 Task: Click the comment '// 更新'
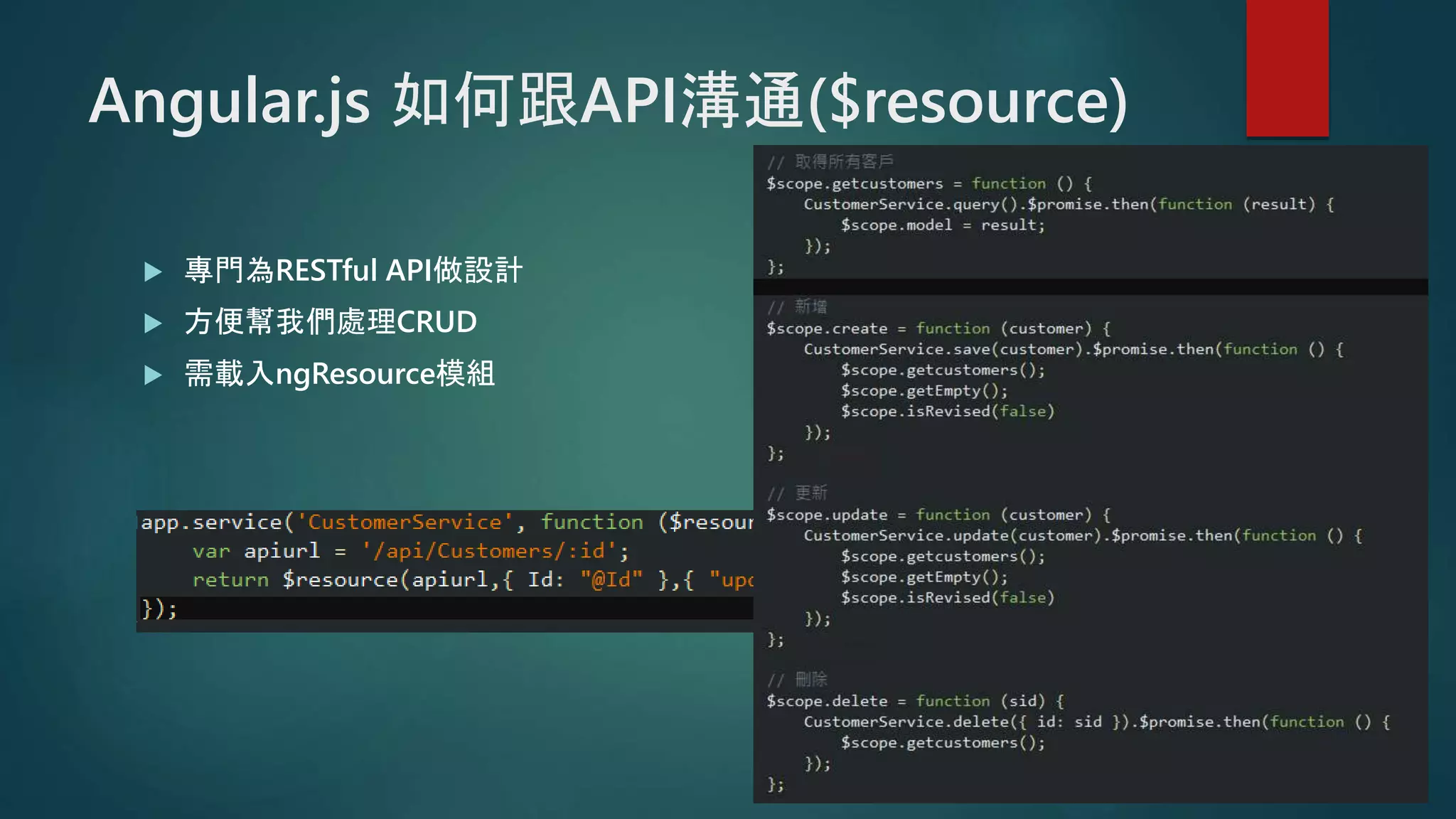pos(797,493)
